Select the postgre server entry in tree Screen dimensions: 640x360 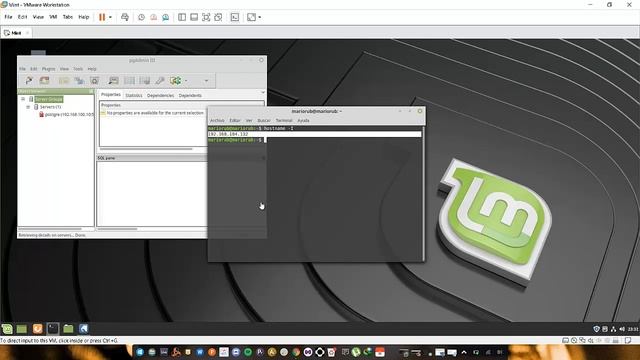tap(69, 115)
